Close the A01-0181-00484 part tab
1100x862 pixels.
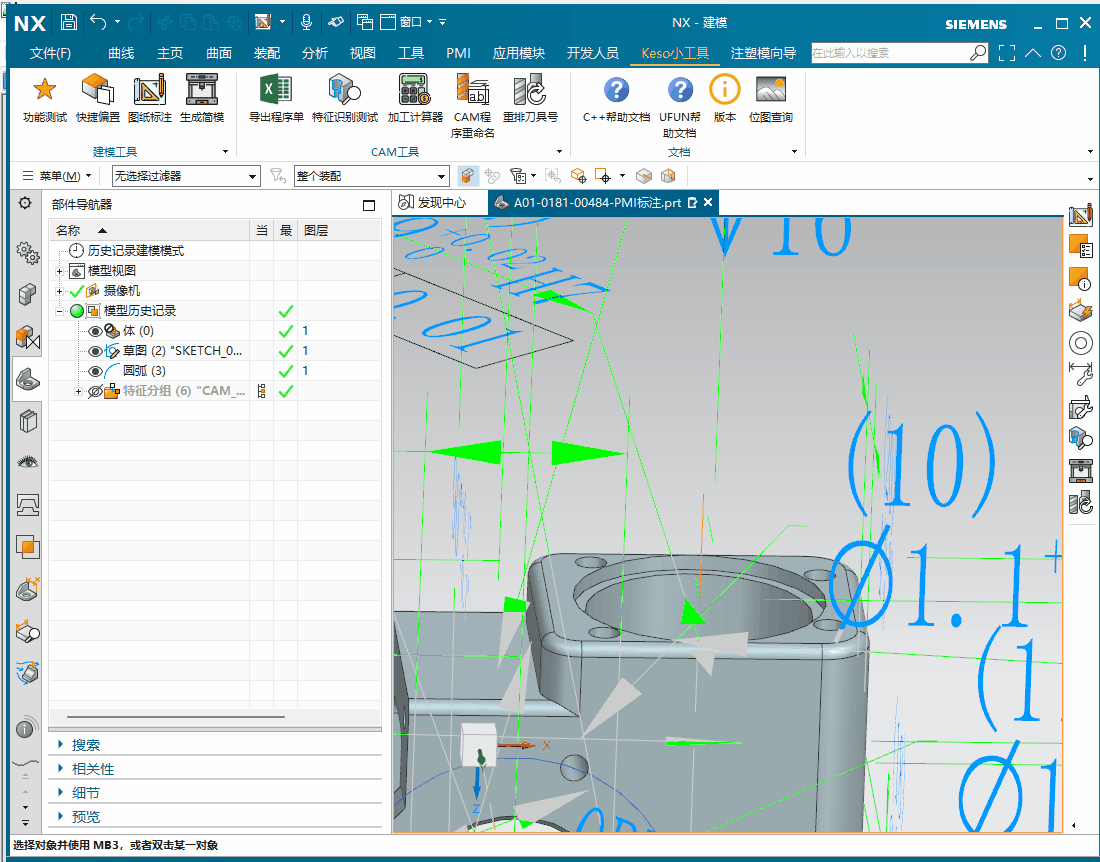(x=709, y=202)
